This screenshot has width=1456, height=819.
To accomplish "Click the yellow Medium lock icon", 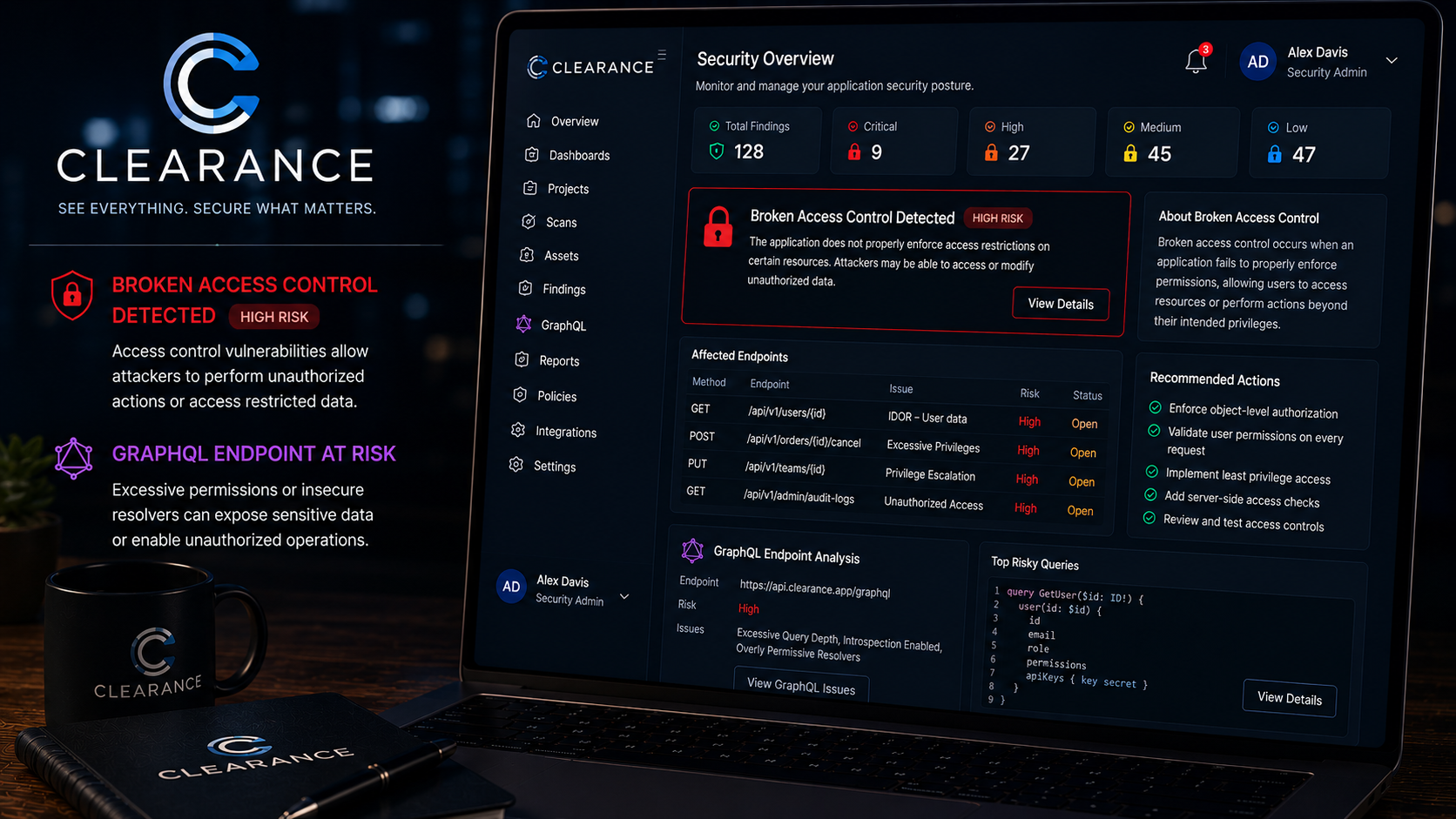I will 1130,154.
